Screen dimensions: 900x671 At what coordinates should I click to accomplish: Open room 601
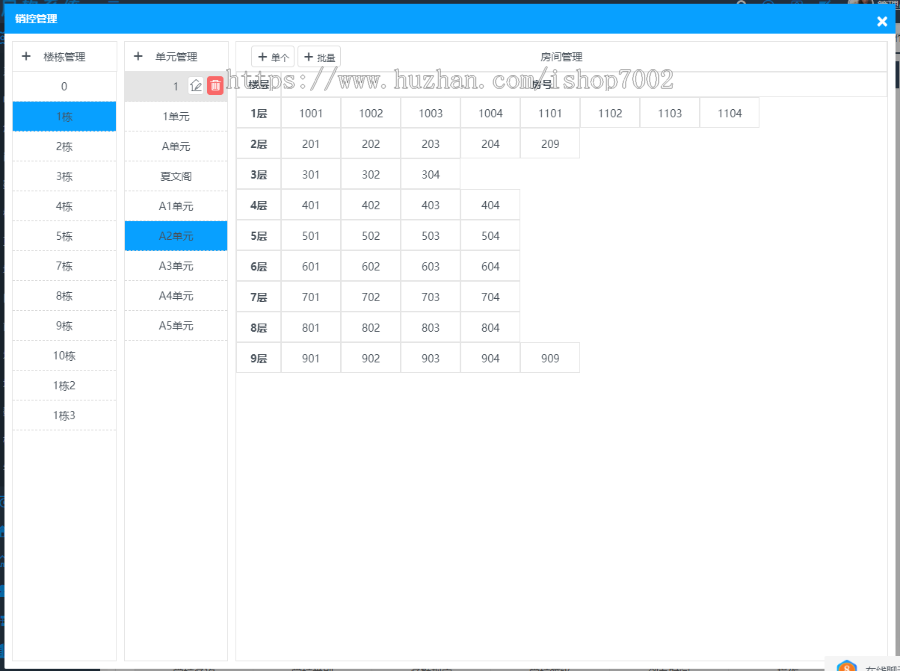[311, 266]
